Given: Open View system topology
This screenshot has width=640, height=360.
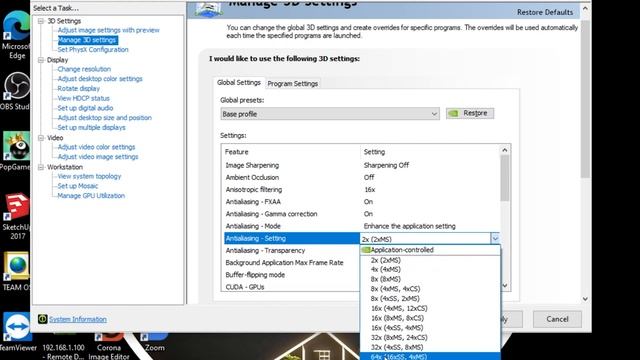Looking at the screenshot, I should pos(89,176).
